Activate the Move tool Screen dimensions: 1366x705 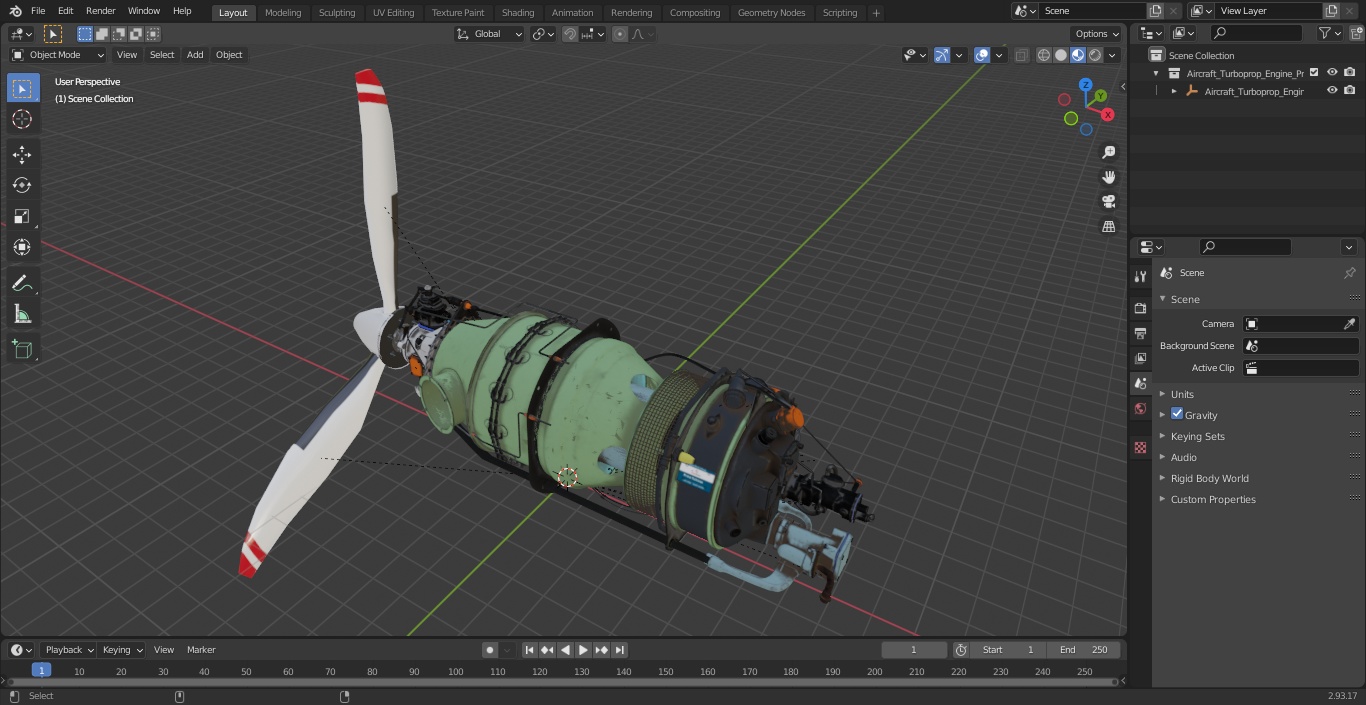[x=22, y=154]
